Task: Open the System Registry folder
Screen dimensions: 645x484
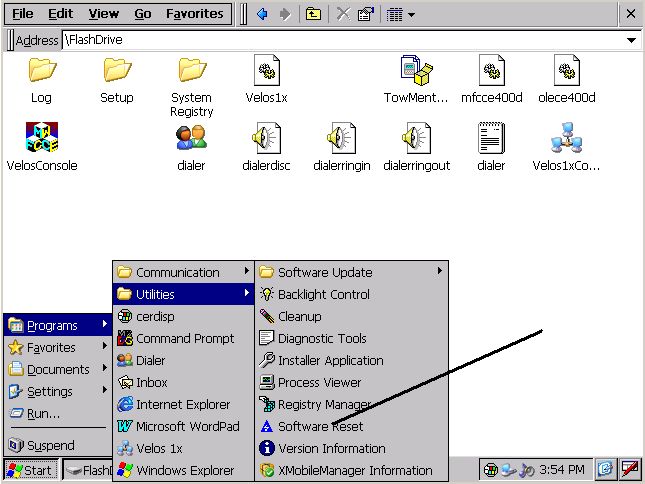Action: coord(192,87)
